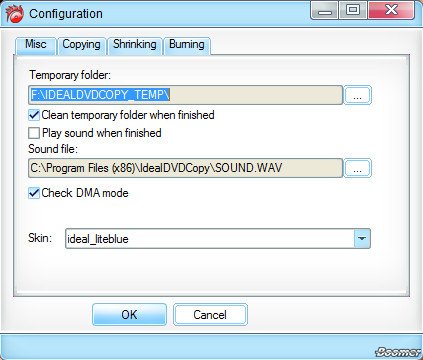Enable Play sound when finished
This screenshot has width=423, height=360.
tap(34, 133)
